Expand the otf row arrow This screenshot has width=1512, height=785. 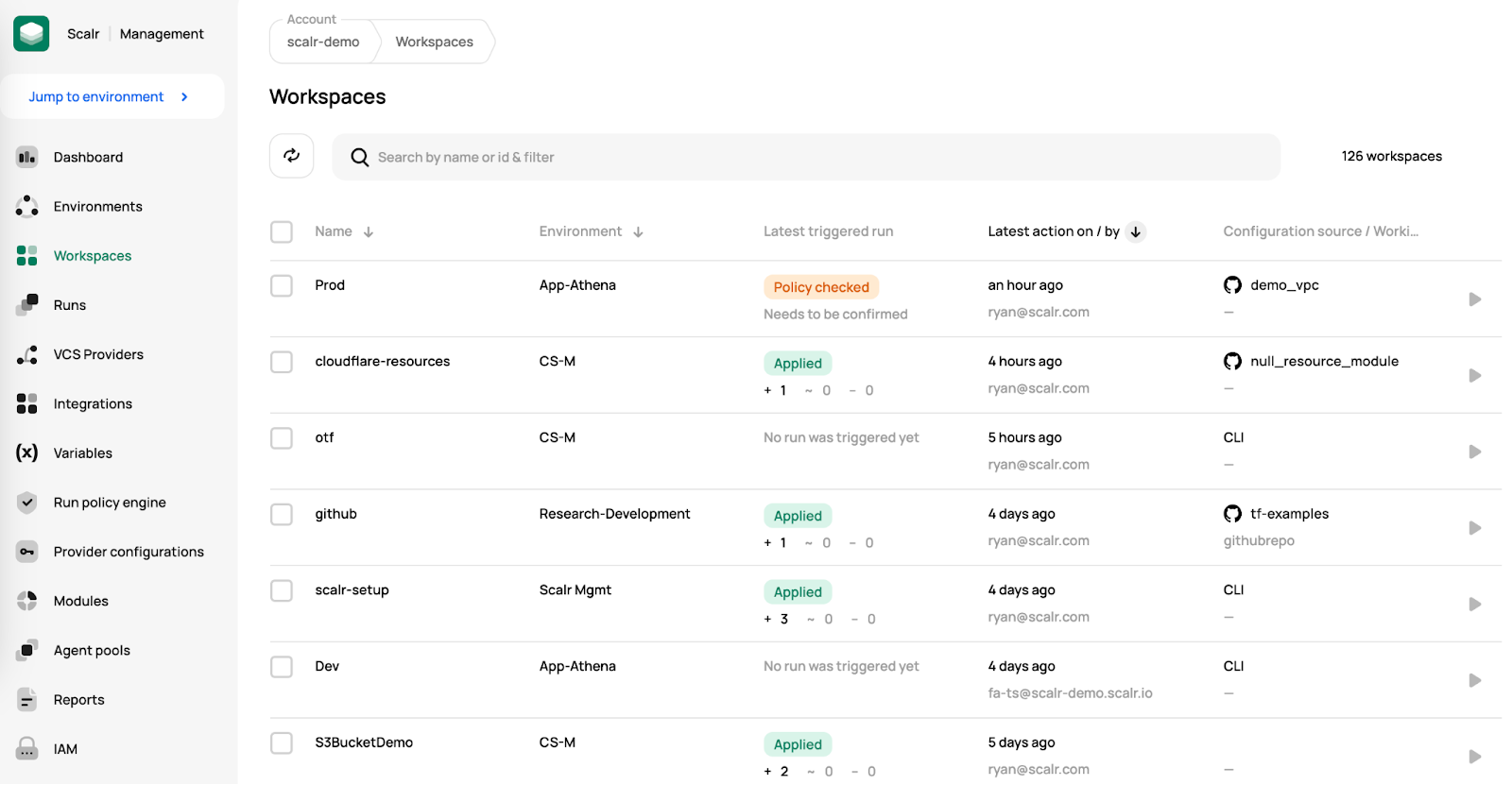[1474, 452]
